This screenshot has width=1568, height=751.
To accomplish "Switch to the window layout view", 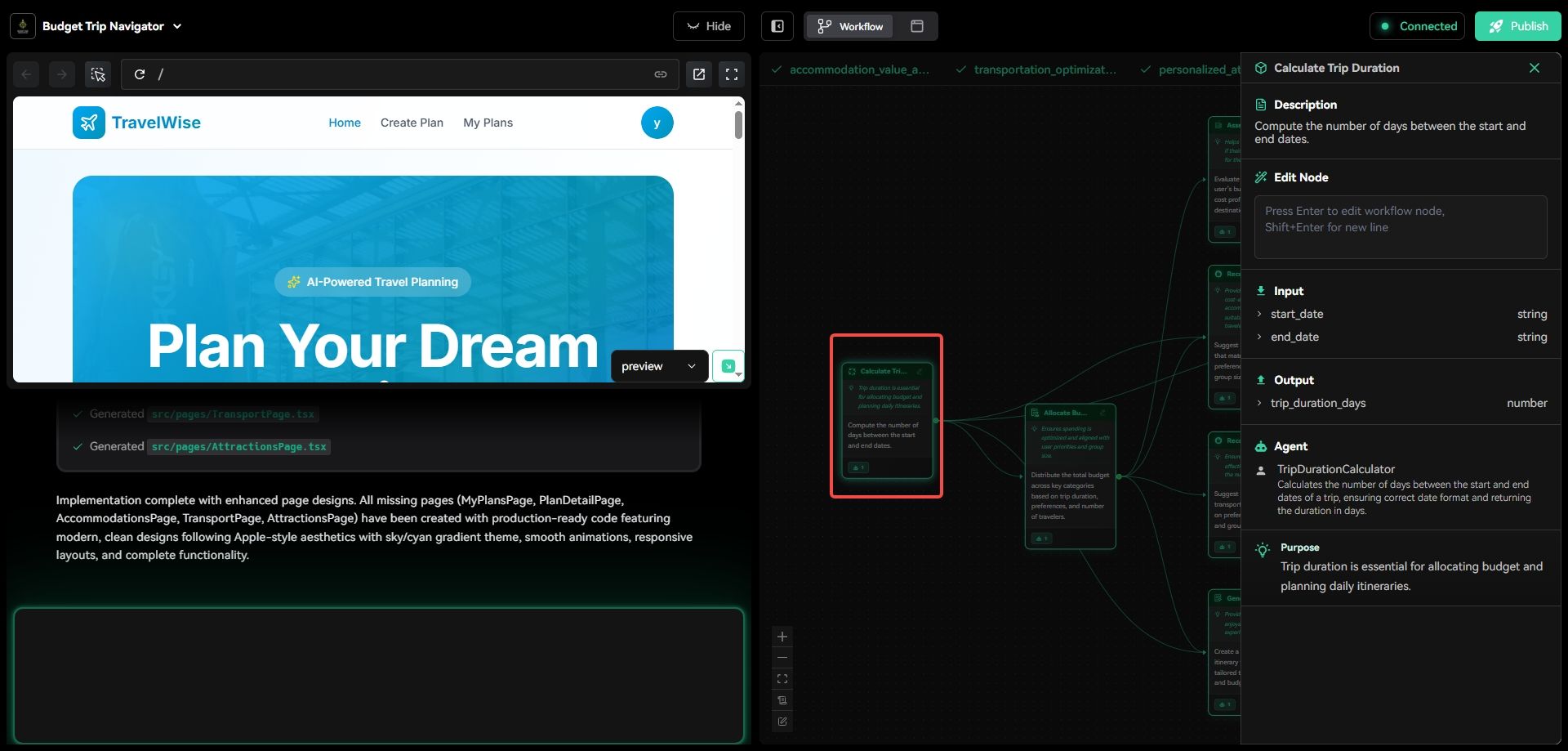I will pos(917,26).
